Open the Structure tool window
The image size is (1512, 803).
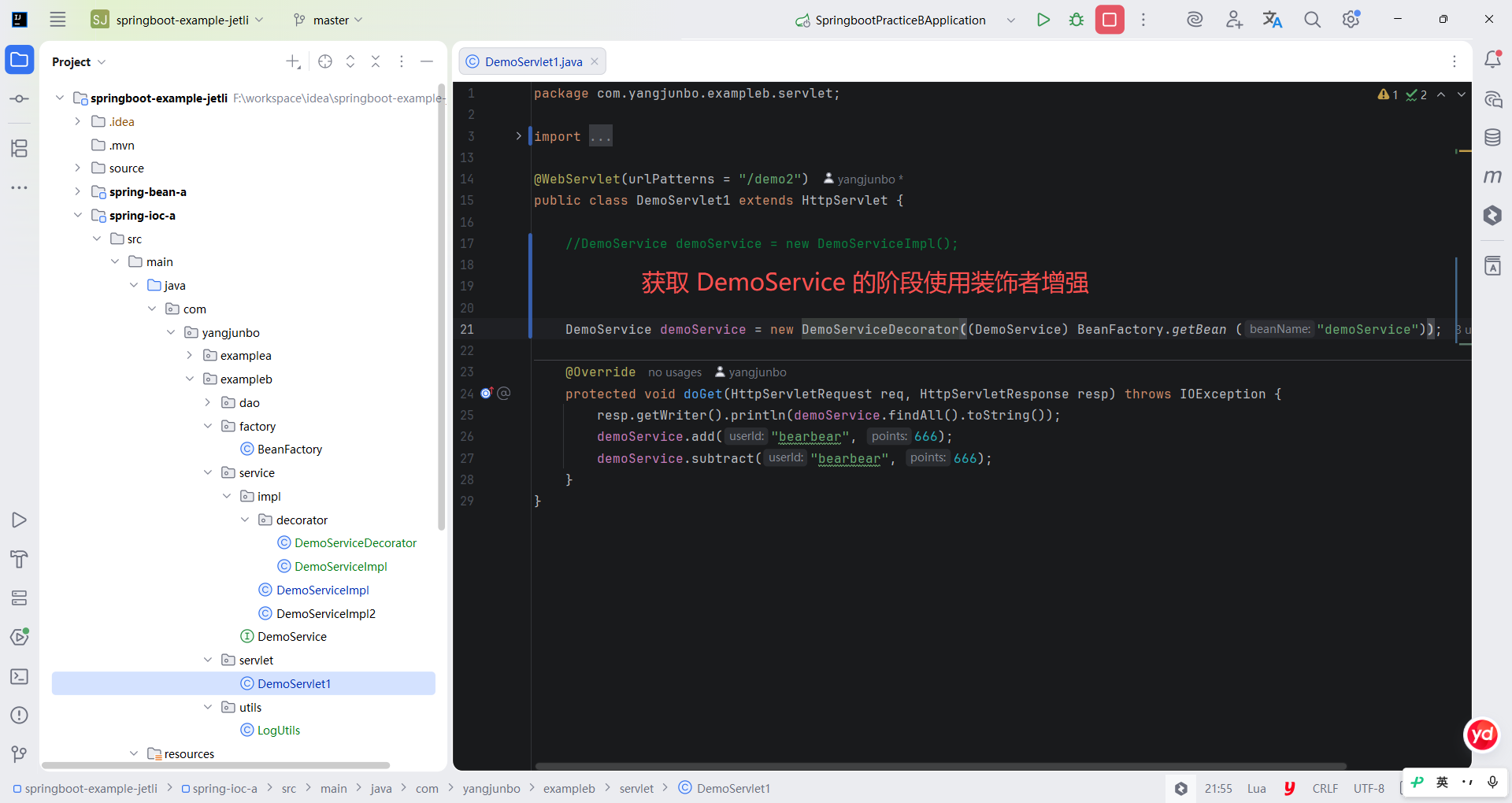click(x=20, y=148)
